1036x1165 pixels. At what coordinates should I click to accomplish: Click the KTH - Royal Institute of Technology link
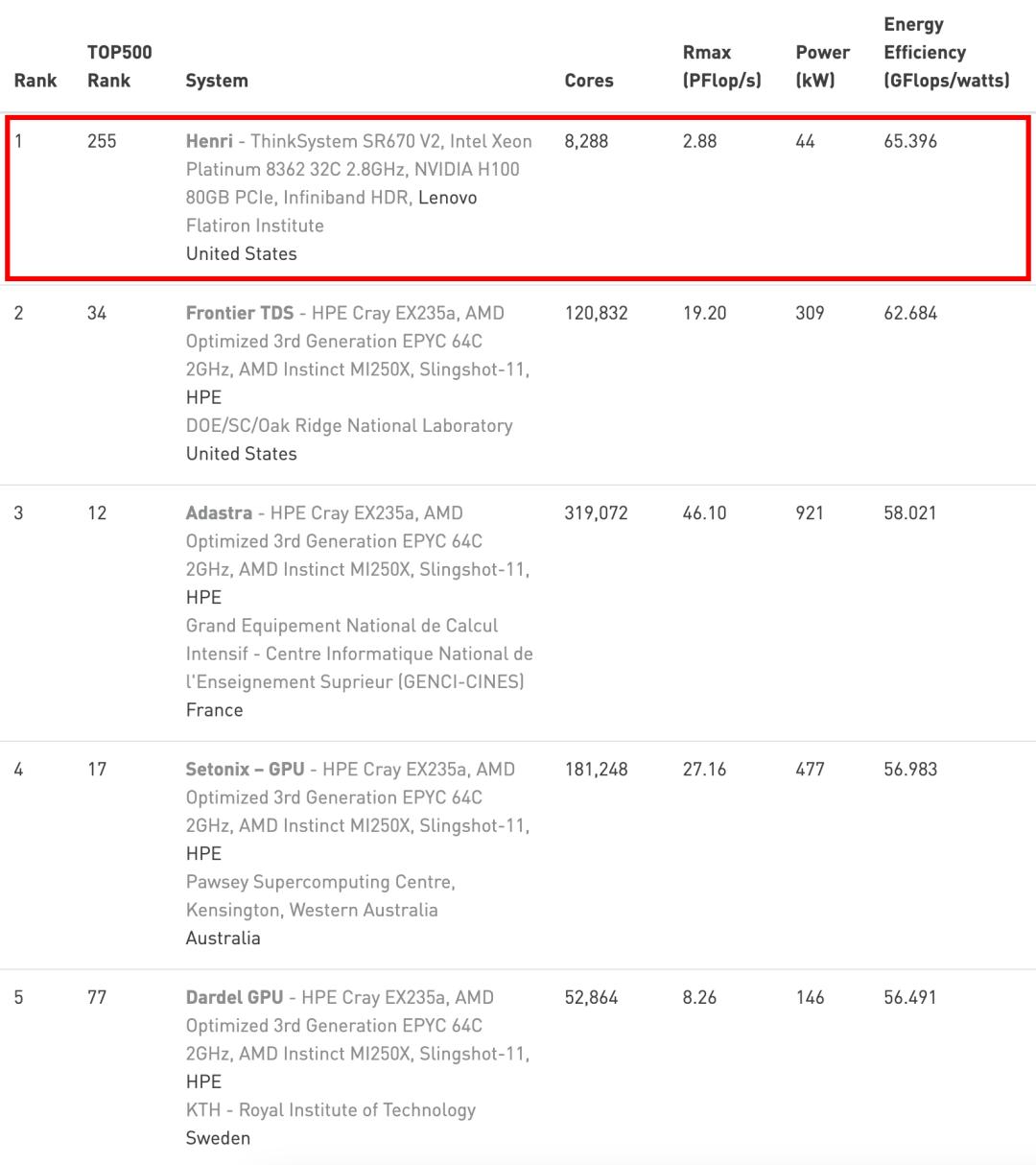pyautogui.click(x=331, y=1109)
